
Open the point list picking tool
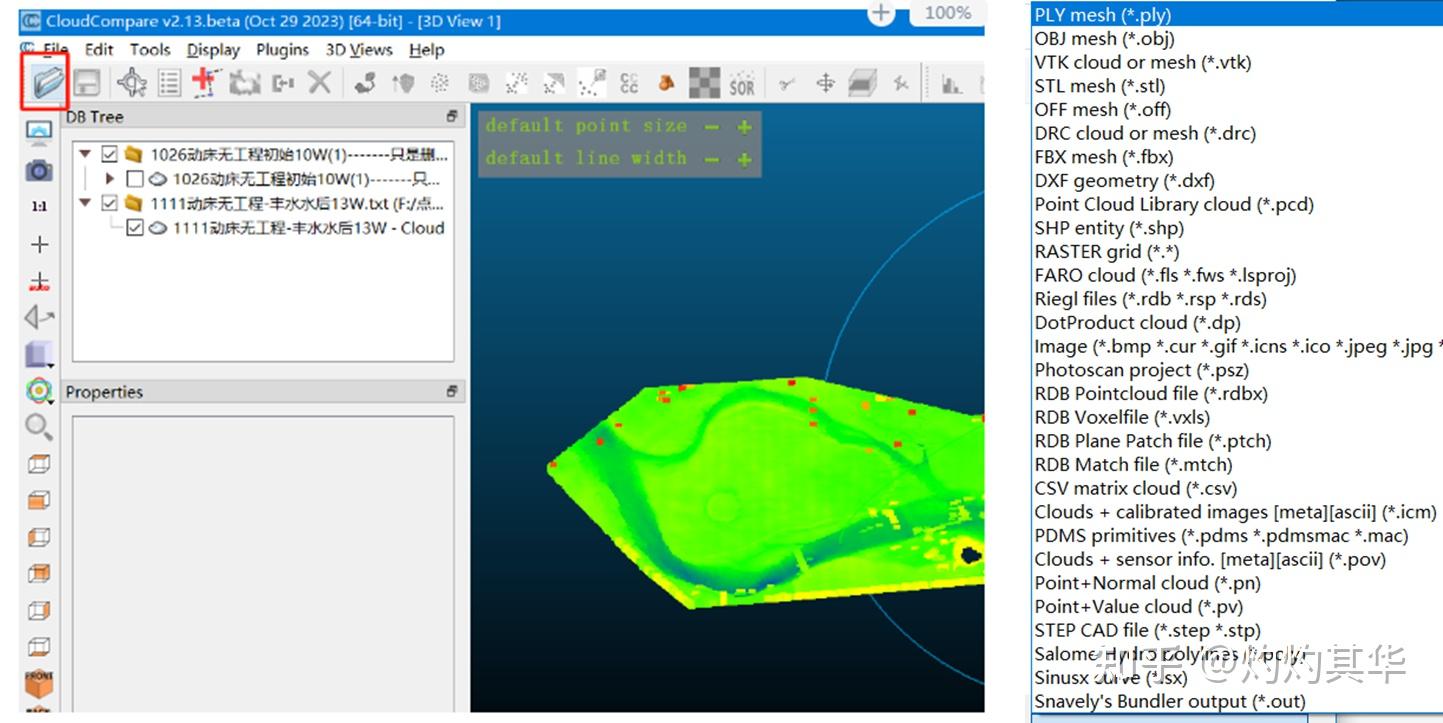(x=170, y=83)
